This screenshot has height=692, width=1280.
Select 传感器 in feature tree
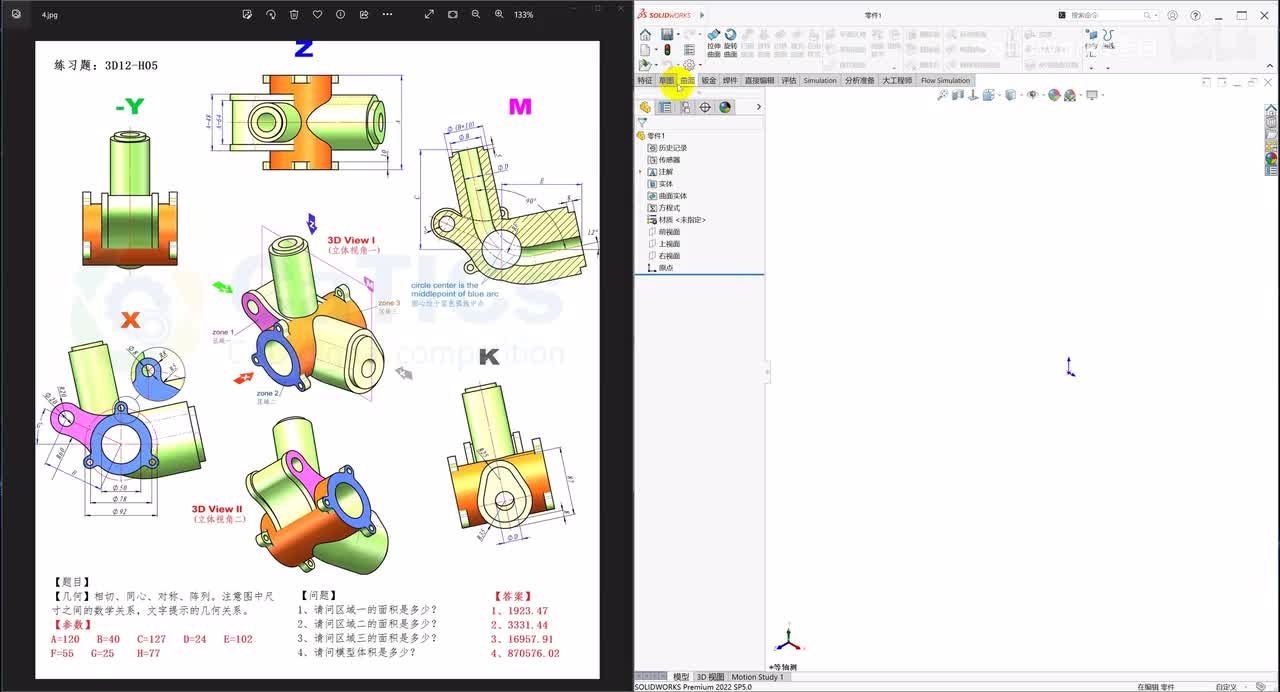click(664, 160)
